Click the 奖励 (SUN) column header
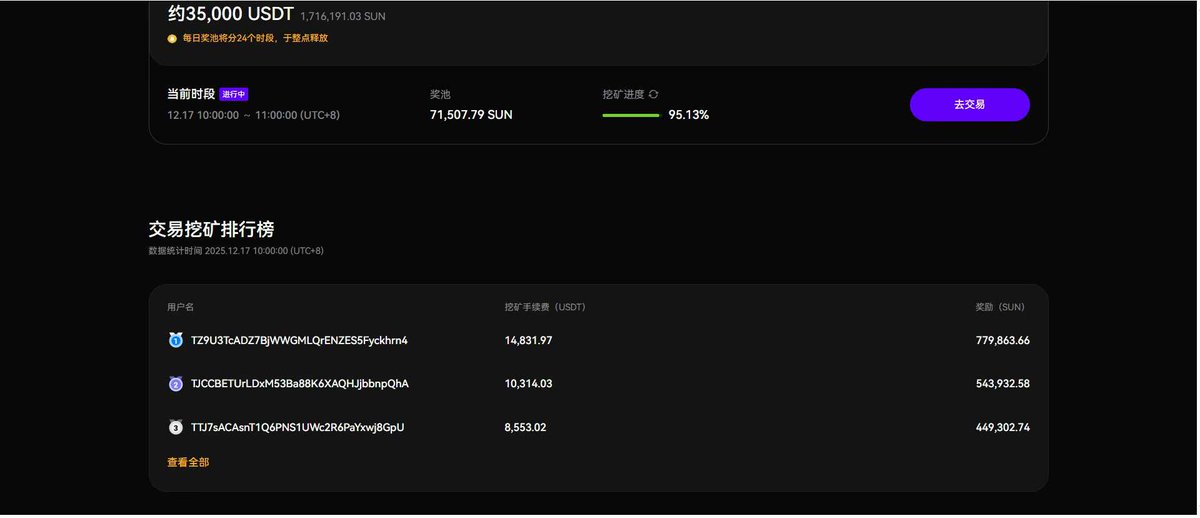The width and height of the screenshot is (1200, 518). [x=1000, y=307]
